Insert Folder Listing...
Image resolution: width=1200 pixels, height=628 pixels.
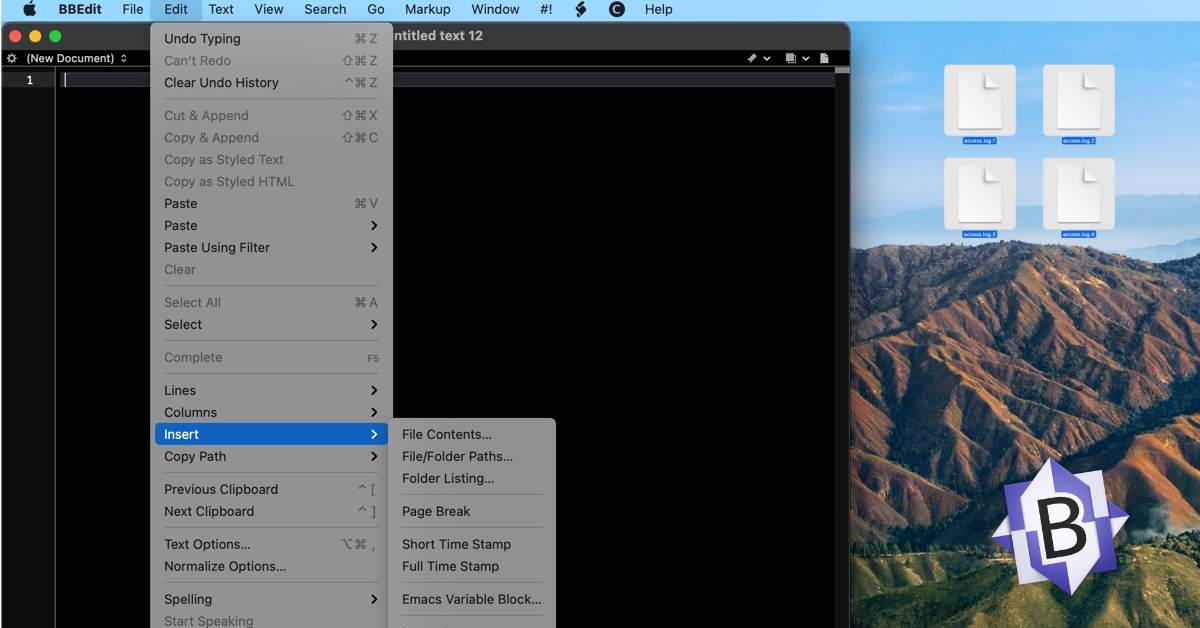point(472,478)
